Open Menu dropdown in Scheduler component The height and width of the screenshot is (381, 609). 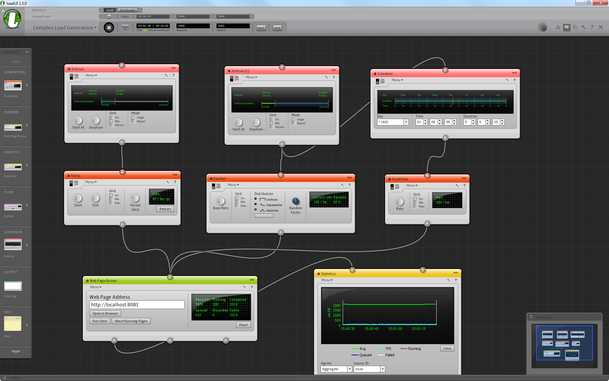[x=397, y=80]
